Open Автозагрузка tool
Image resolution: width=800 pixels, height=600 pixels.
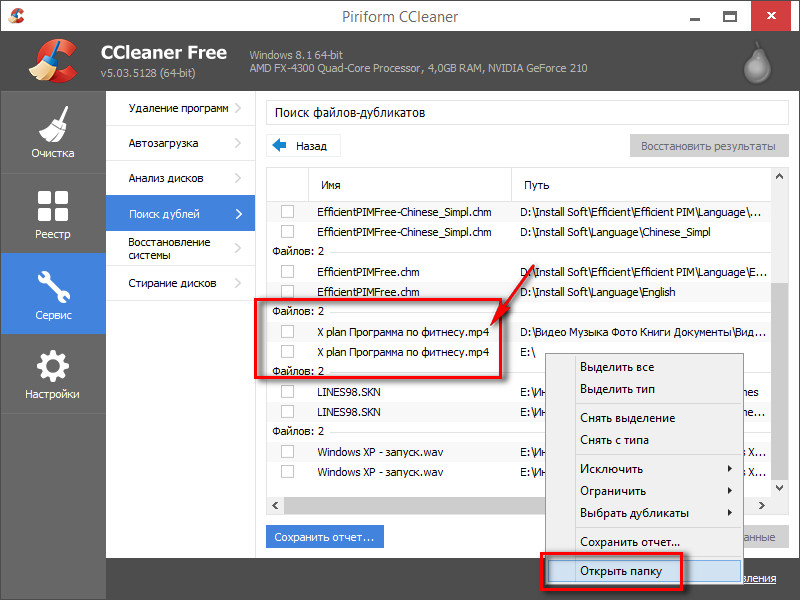tap(181, 143)
